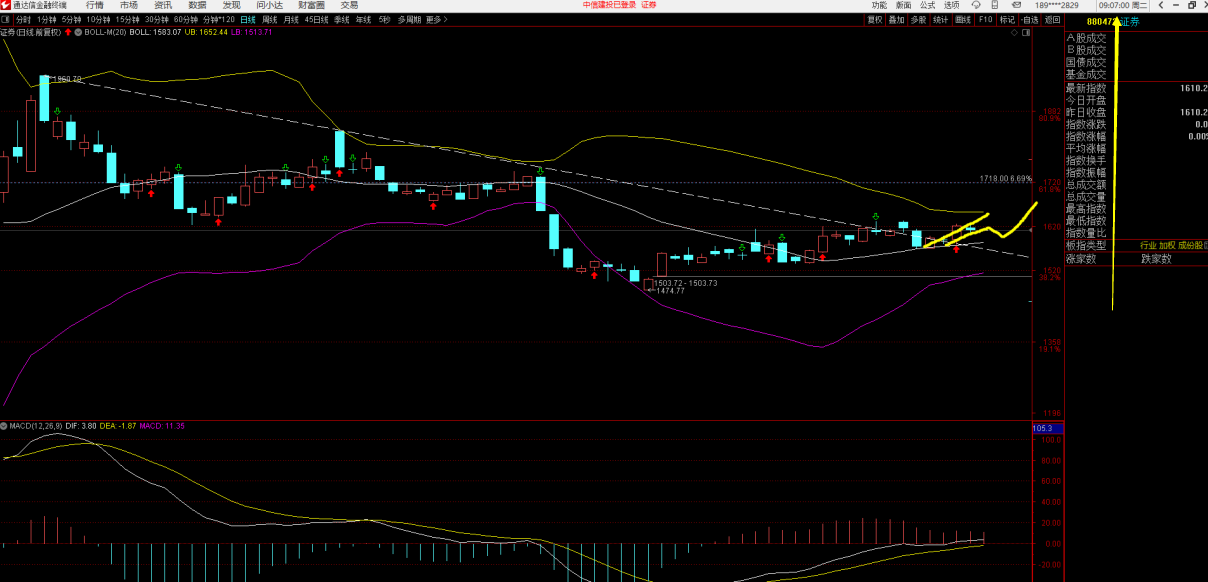Click the 叠加 overlay button
The image size is (1208, 582).
click(897, 19)
